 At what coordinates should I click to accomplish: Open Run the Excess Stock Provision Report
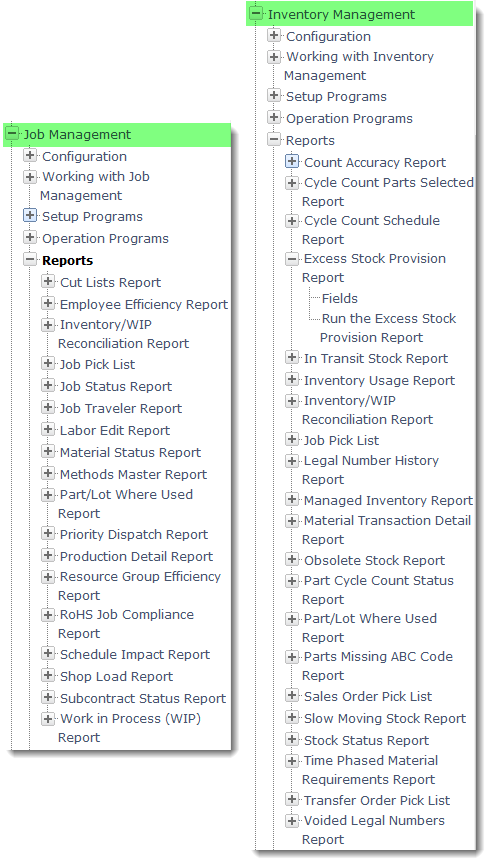(388, 328)
